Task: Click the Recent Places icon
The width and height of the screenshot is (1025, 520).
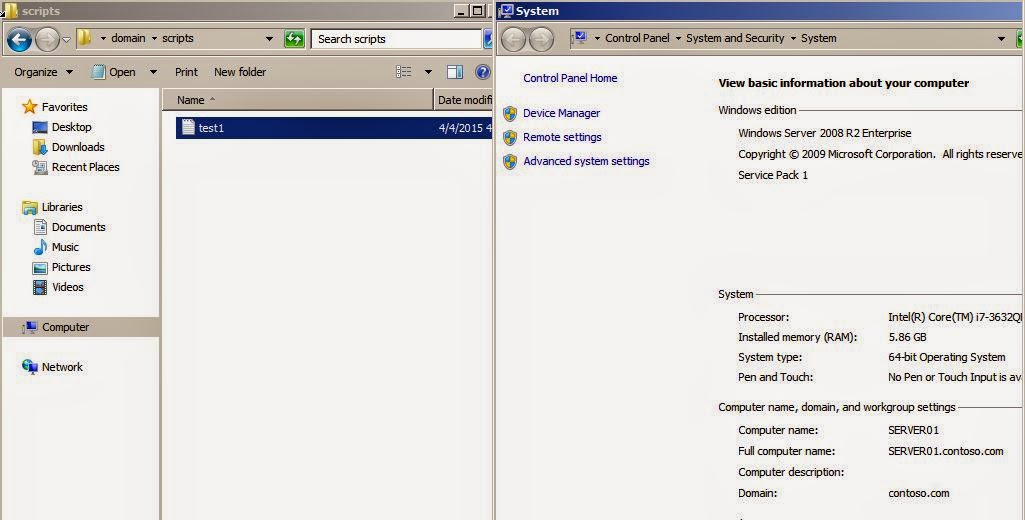Action: coord(40,167)
